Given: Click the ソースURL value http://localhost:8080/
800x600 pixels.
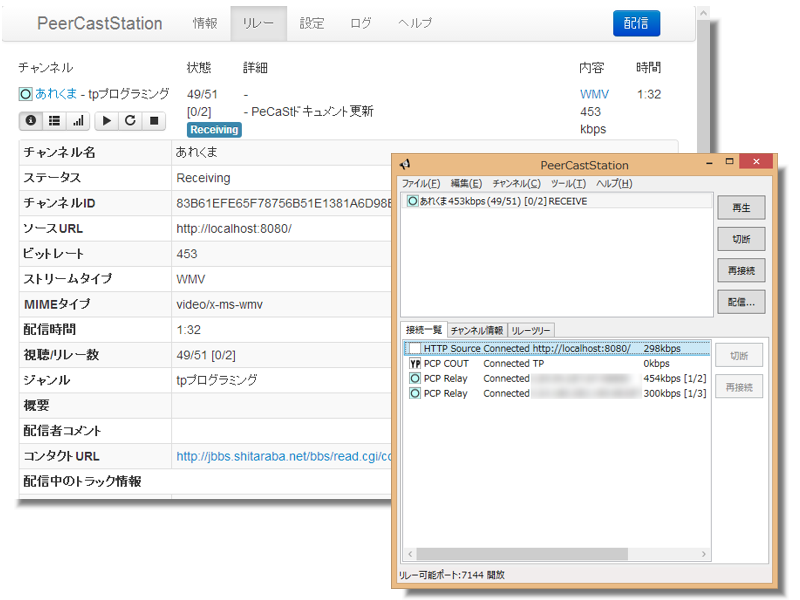Looking at the screenshot, I should coord(234,229).
